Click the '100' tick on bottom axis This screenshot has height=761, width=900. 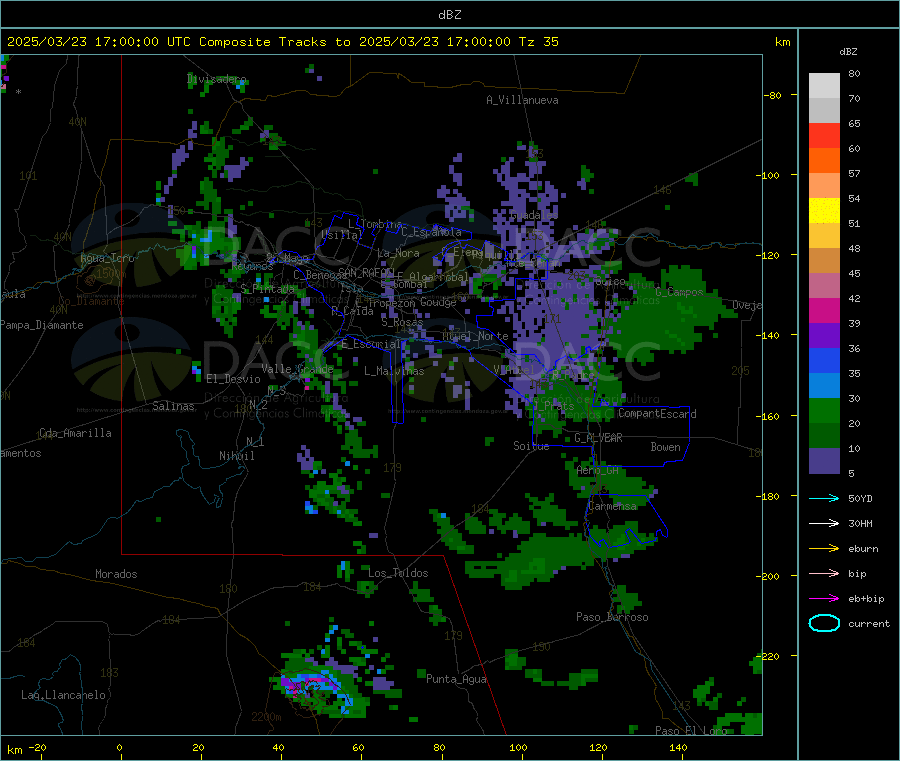point(518,747)
